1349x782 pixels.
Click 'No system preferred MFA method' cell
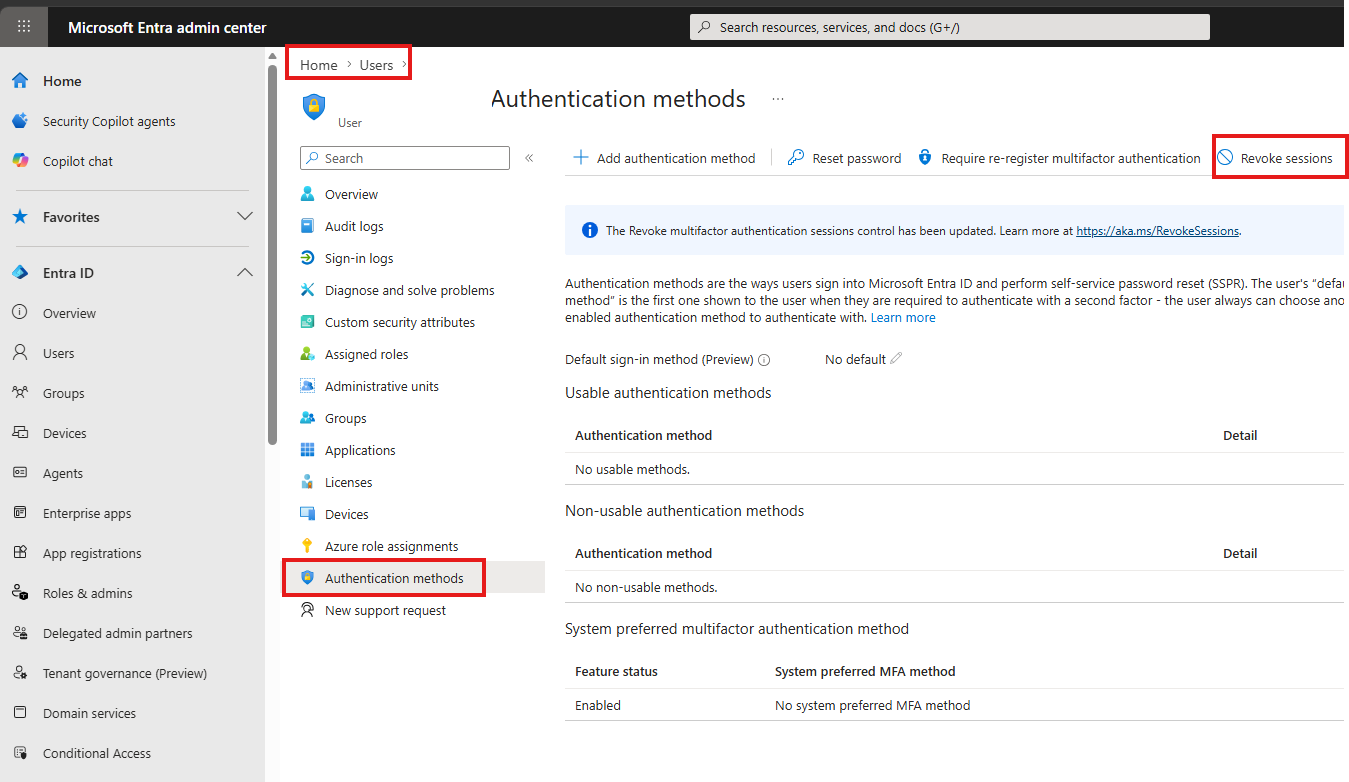pos(873,705)
